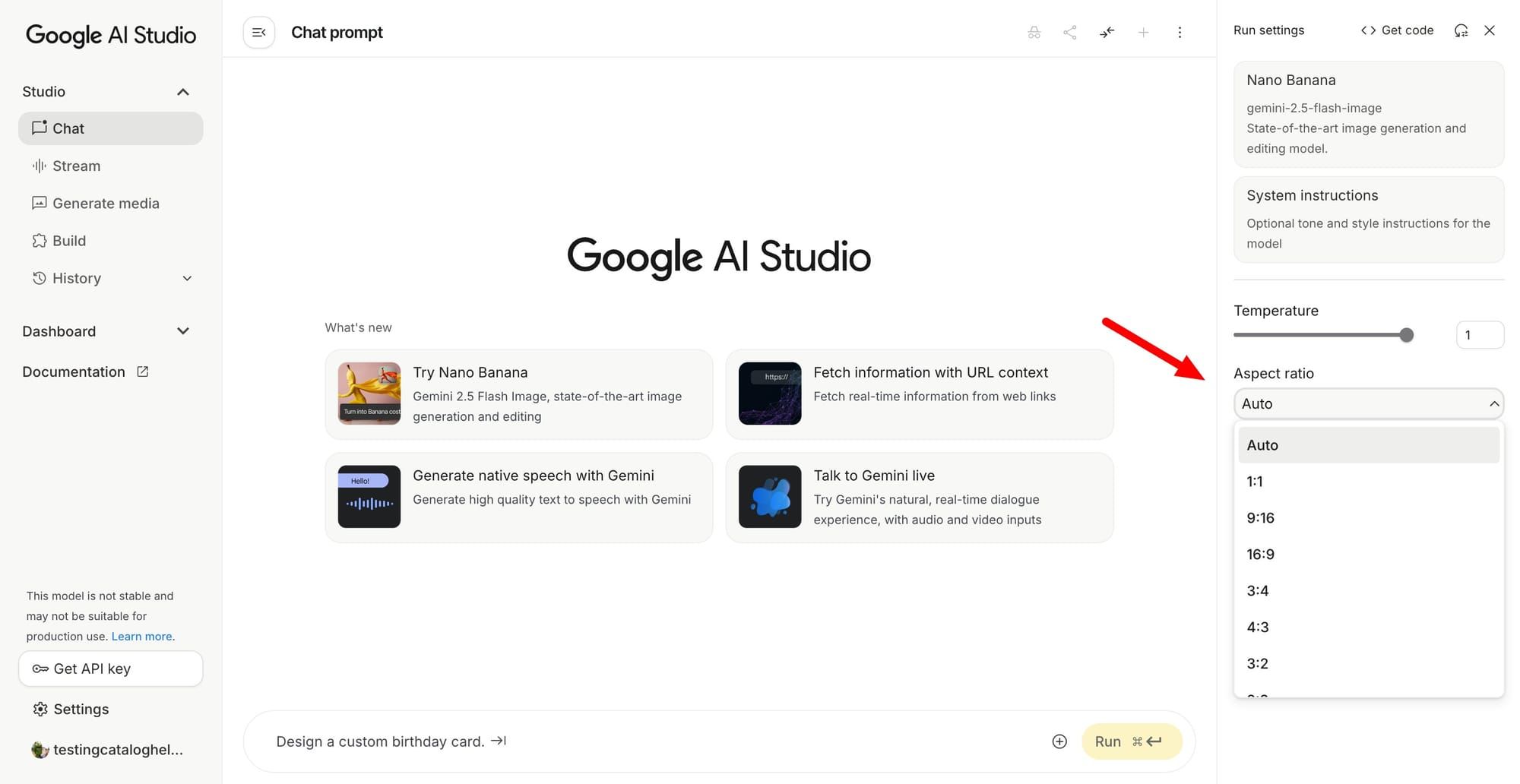
Task: Select Auto in aspect ratio list
Action: [1369, 445]
